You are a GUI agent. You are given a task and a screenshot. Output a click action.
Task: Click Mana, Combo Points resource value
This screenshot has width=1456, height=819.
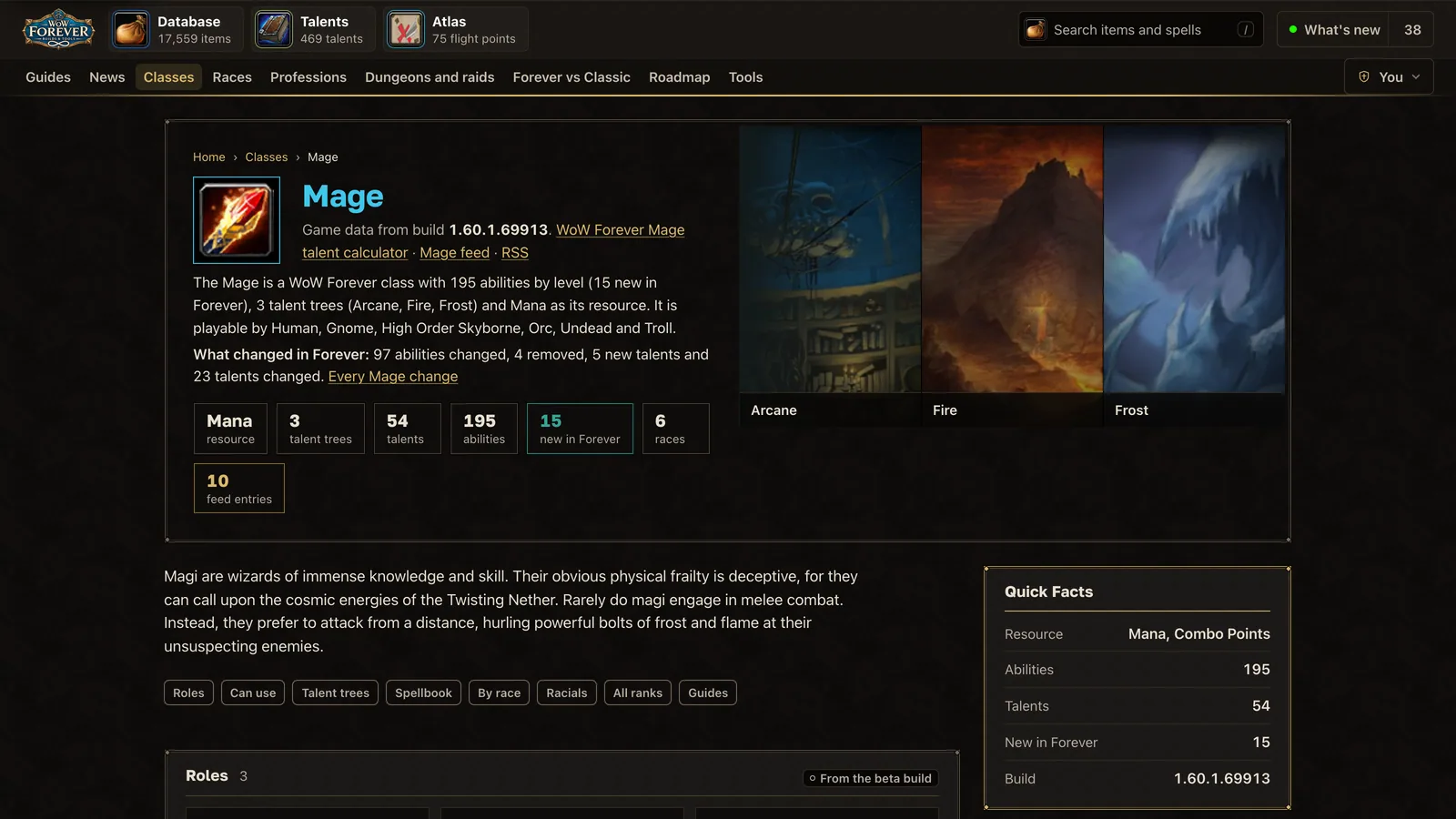pyautogui.click(x=1199, y=634)
